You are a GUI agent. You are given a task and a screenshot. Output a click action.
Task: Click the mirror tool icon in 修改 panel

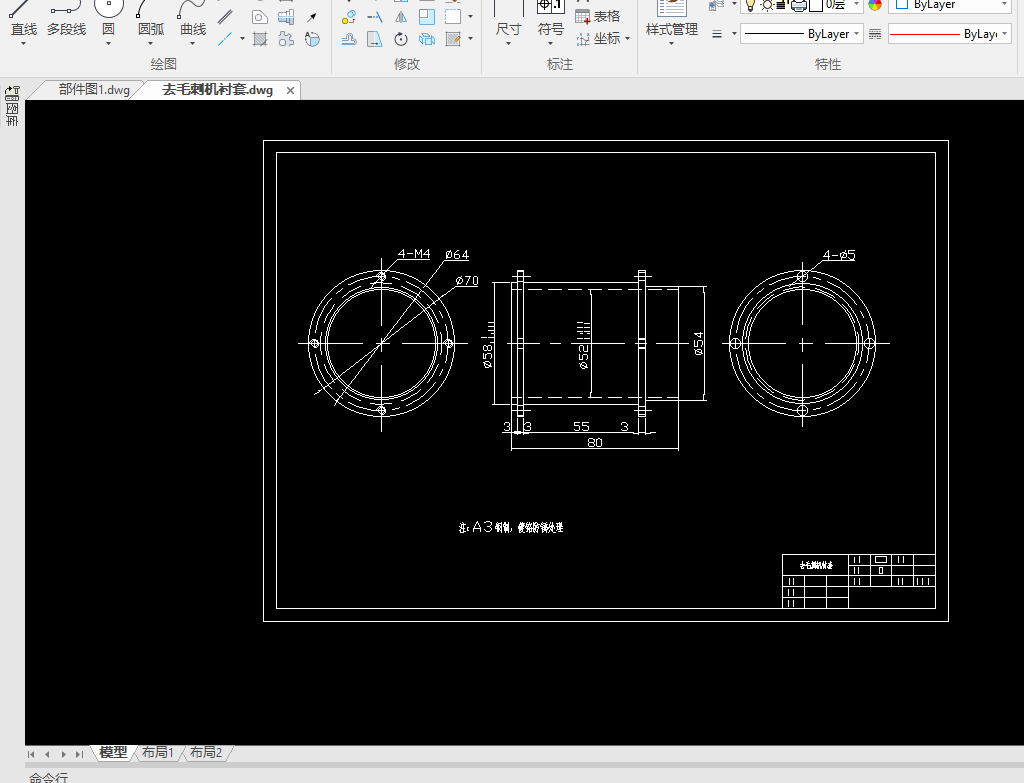(401, 17)
